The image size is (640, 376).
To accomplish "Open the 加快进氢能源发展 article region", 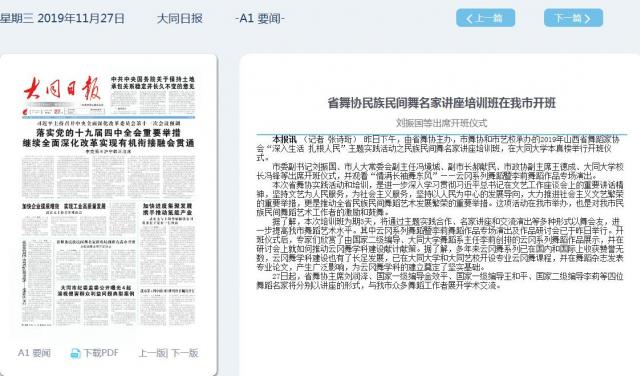I will [167, 209].
